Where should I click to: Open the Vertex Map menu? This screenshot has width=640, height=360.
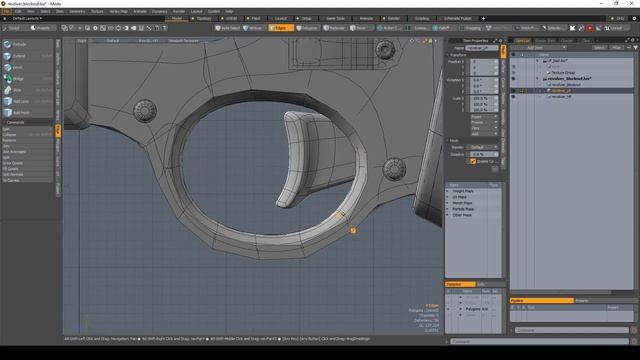(118, 11)
